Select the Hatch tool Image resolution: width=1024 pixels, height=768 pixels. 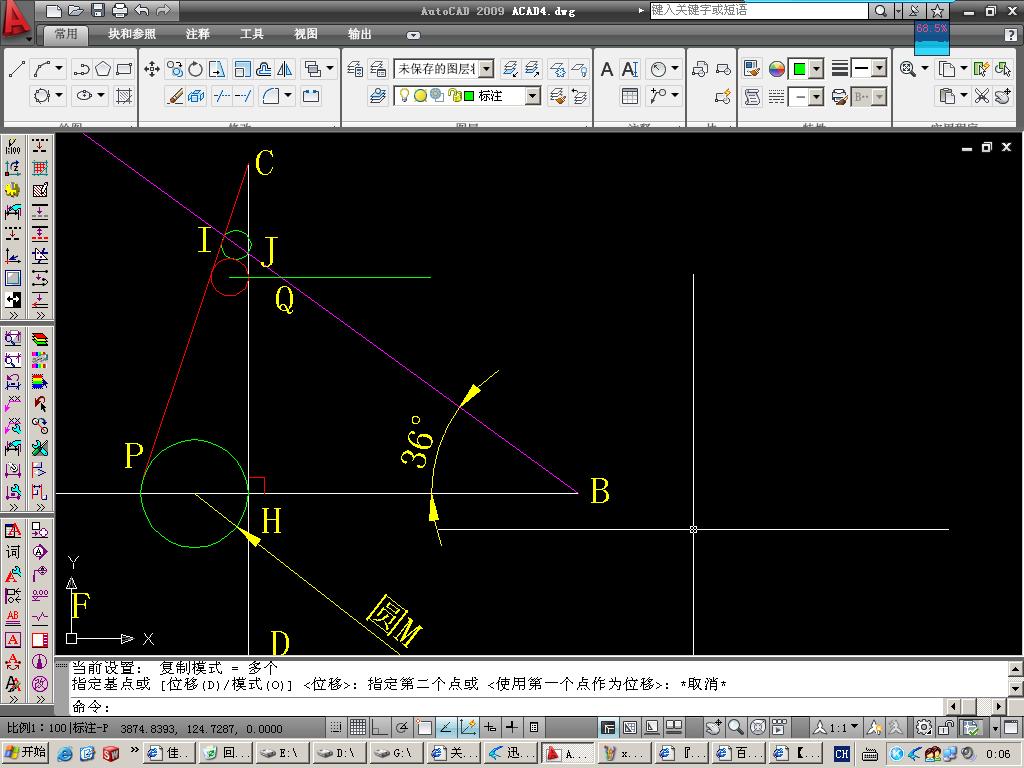123,97
